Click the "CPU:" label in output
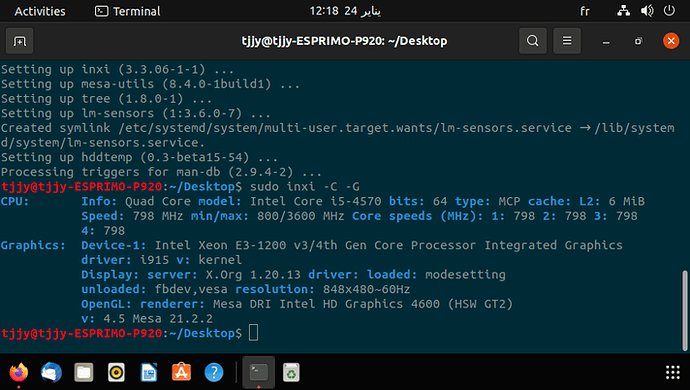Screen dimensions: 690x390 [x=15, y=201]
